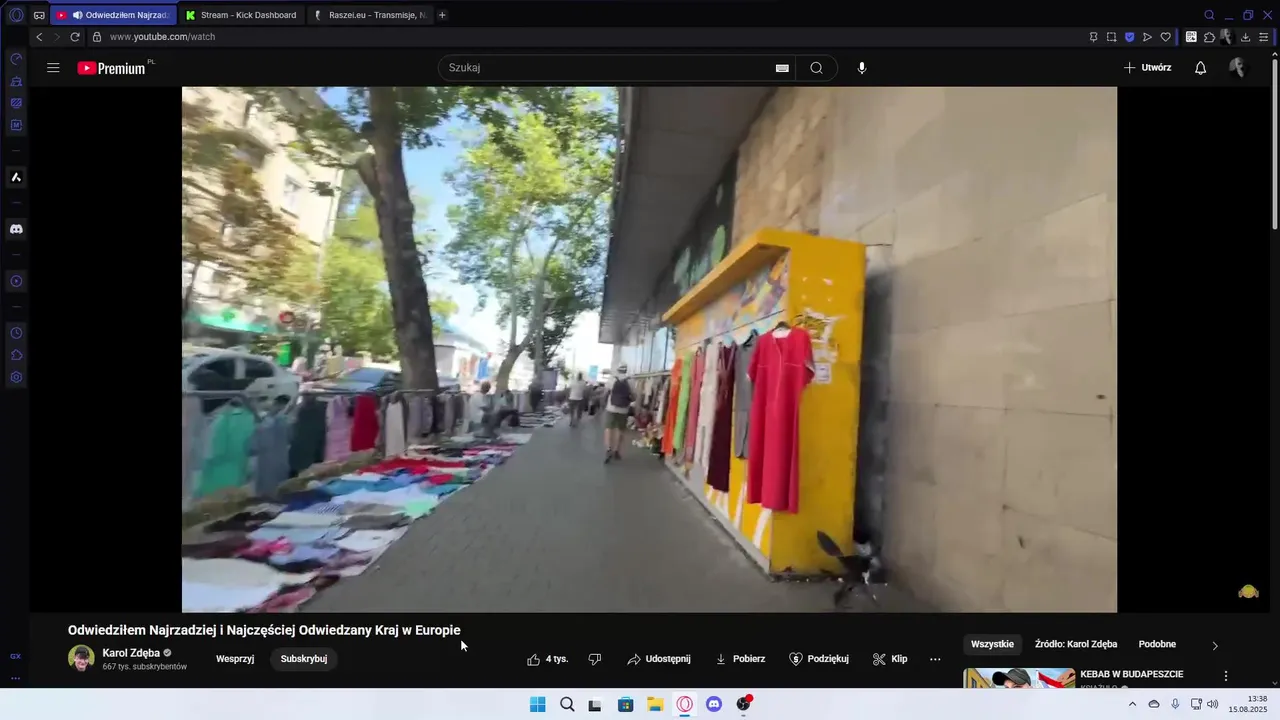Open the Player sidebar icon

16,281
